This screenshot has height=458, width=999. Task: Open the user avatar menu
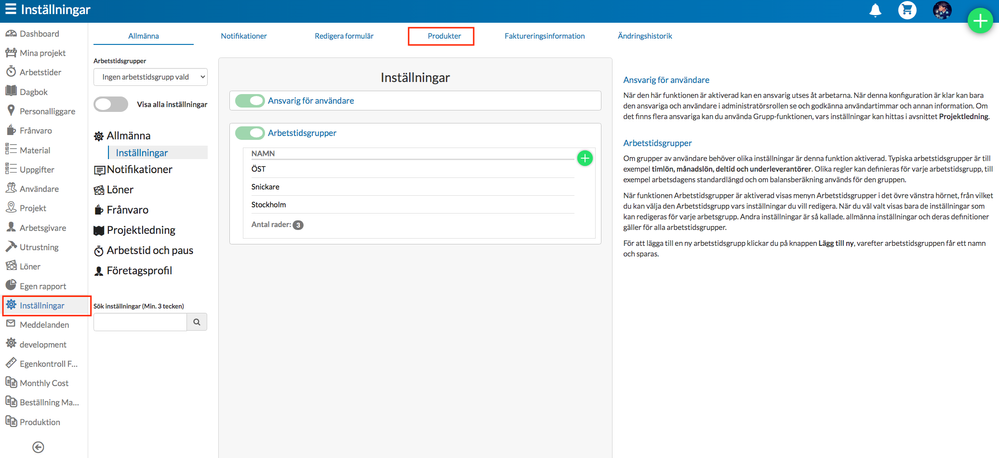pos(942,10)
